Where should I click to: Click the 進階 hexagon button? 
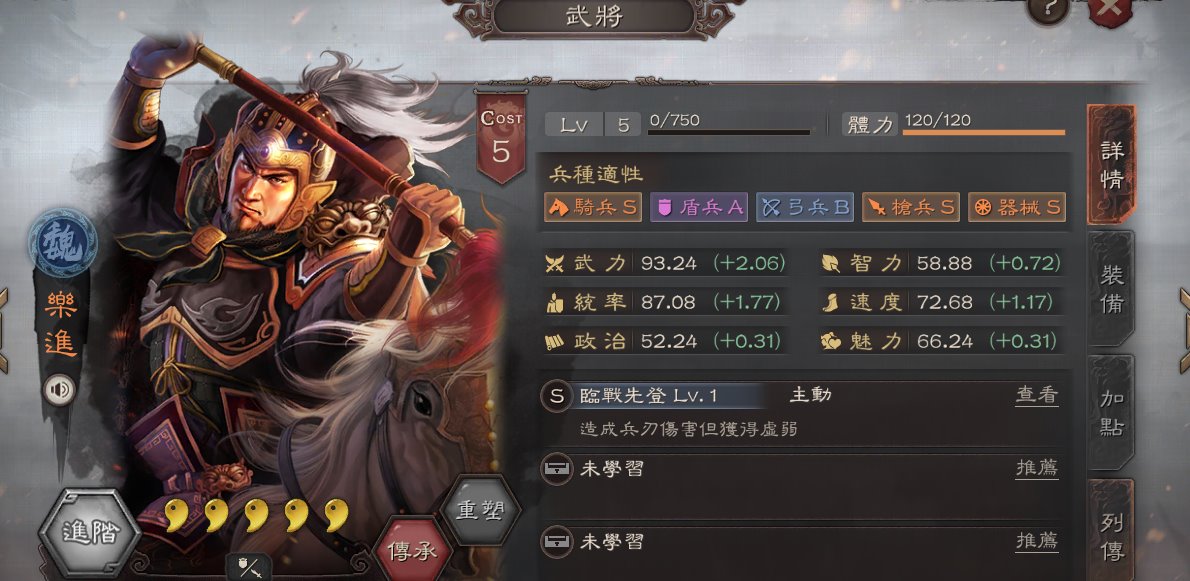[90, 534]
